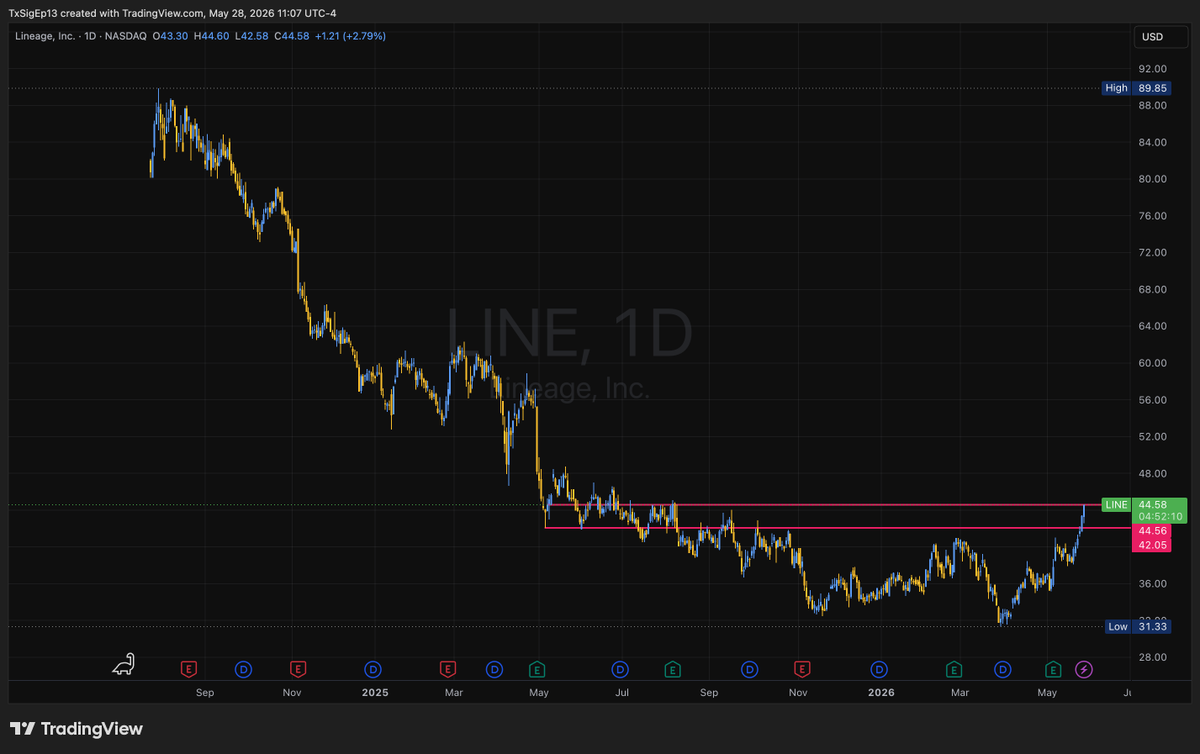Click the 52.00 price axis label
This screenshot has width=1200, height=754.
1152,437
